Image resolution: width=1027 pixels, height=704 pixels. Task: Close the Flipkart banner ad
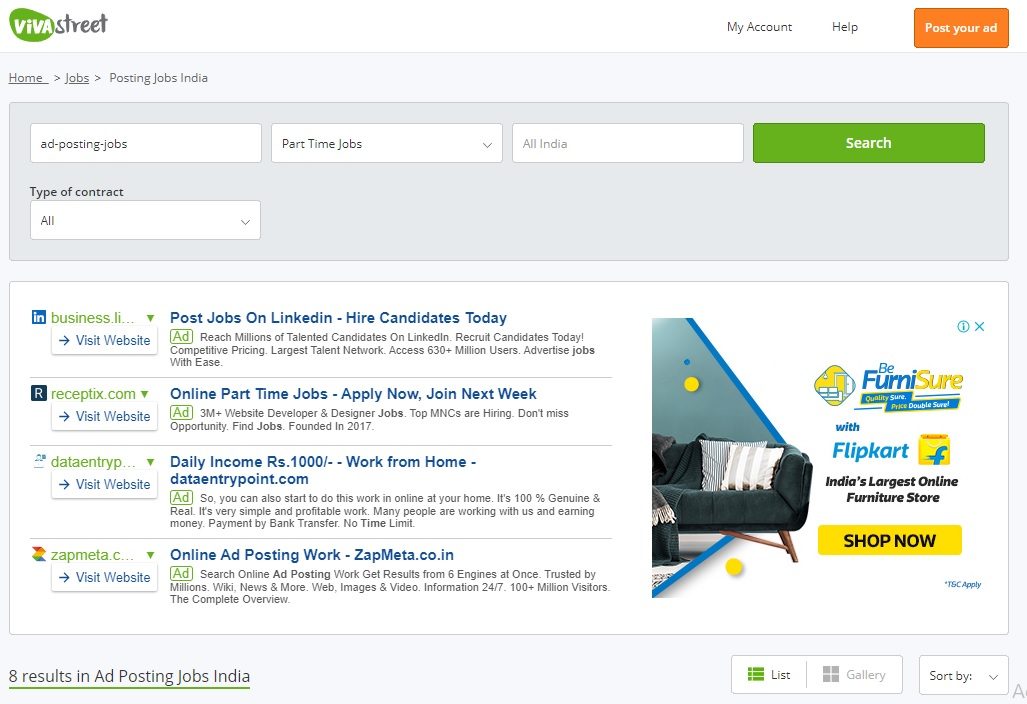click(979, 326)
